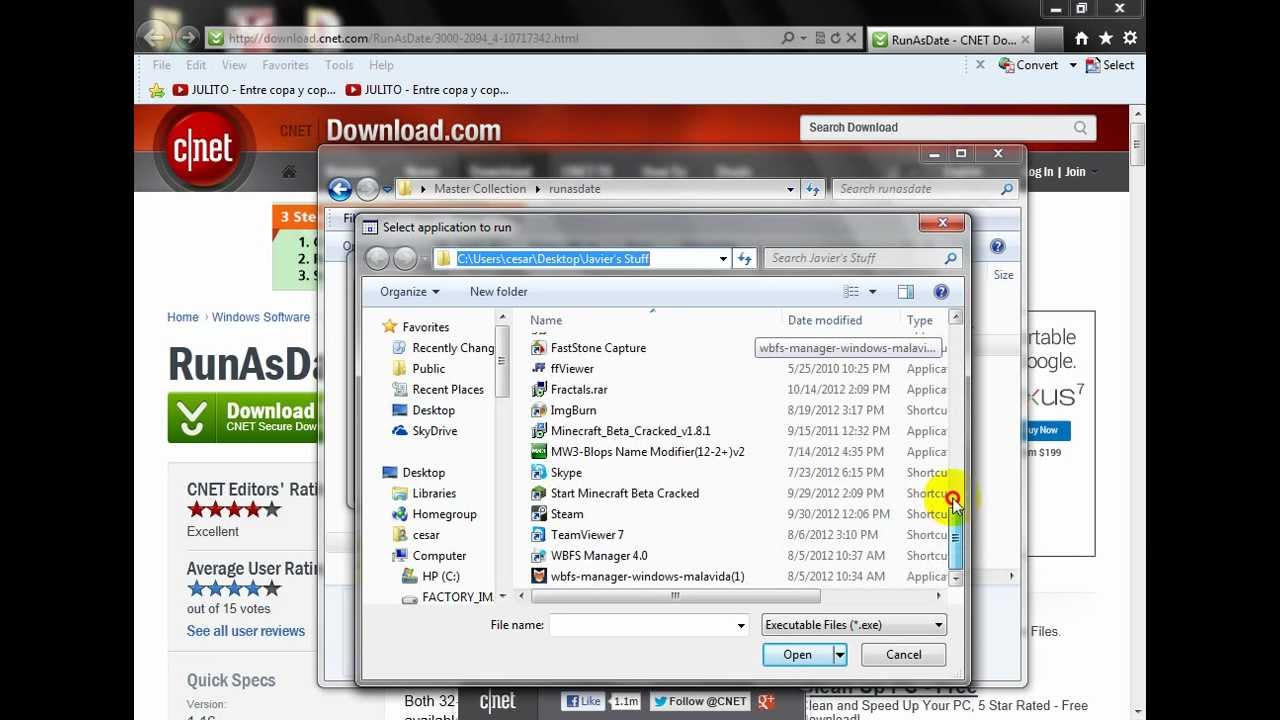Open the FastStone Capture file icon

pyautogui.click(x=539, y=348)
